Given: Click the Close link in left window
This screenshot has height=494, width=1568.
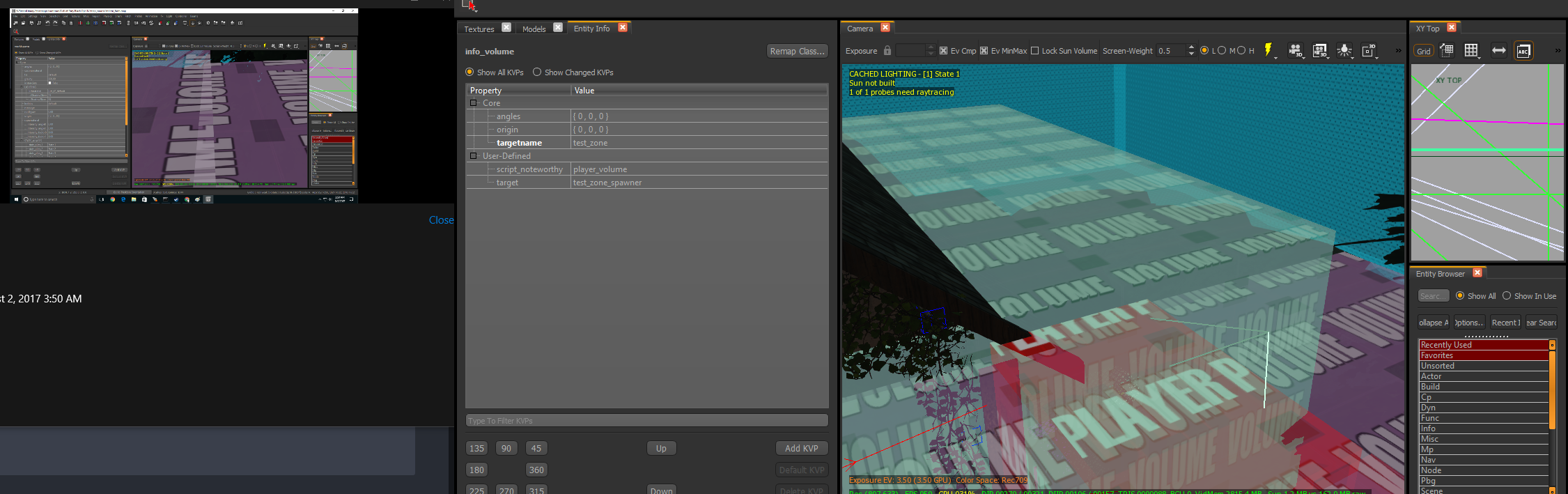Looking at the screenshot, I should point(441,219).
